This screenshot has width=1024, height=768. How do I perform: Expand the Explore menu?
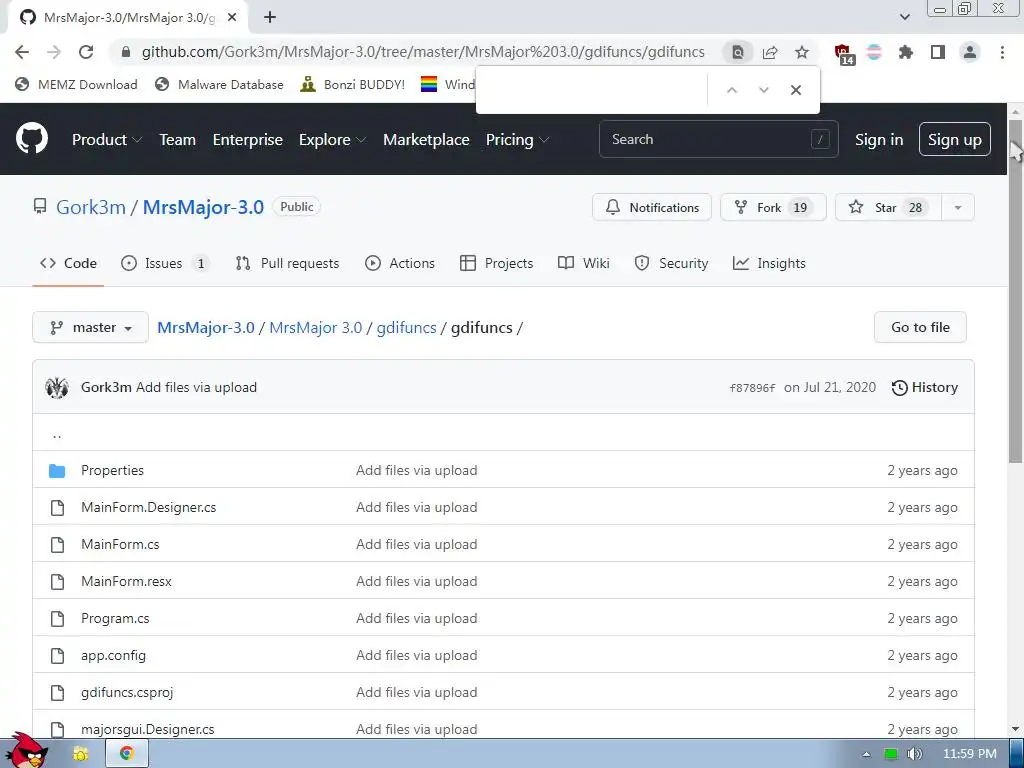[332, 140]
